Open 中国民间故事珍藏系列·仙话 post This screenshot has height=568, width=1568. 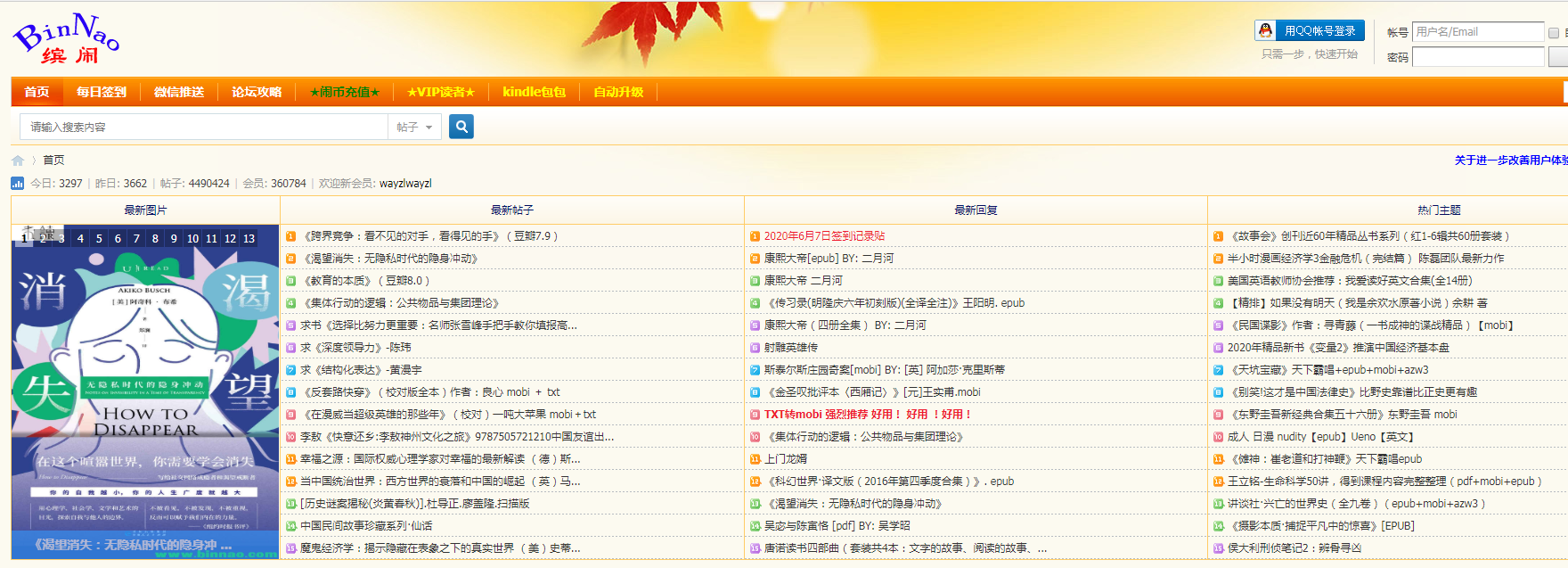click(366, 526)
